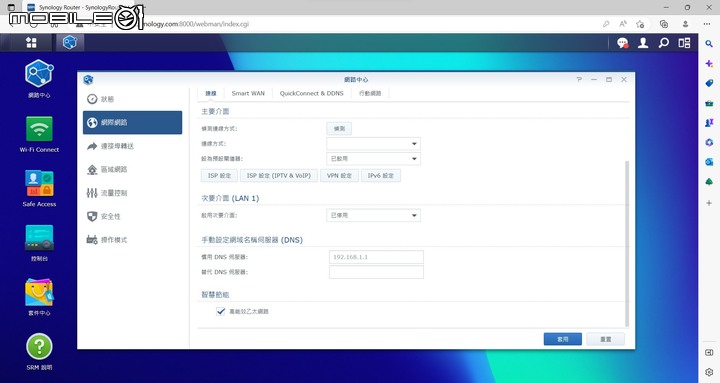The height and width of the screenshot is (383, 720).
Task: Open Edge sidebar tools briefcase icon
Action: tap(709, 103)
